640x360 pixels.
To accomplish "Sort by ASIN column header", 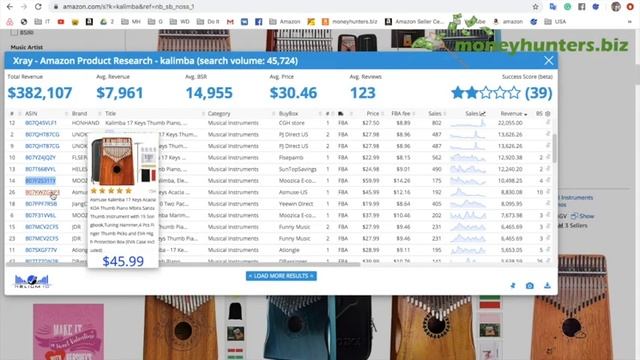I will (31, 113).
